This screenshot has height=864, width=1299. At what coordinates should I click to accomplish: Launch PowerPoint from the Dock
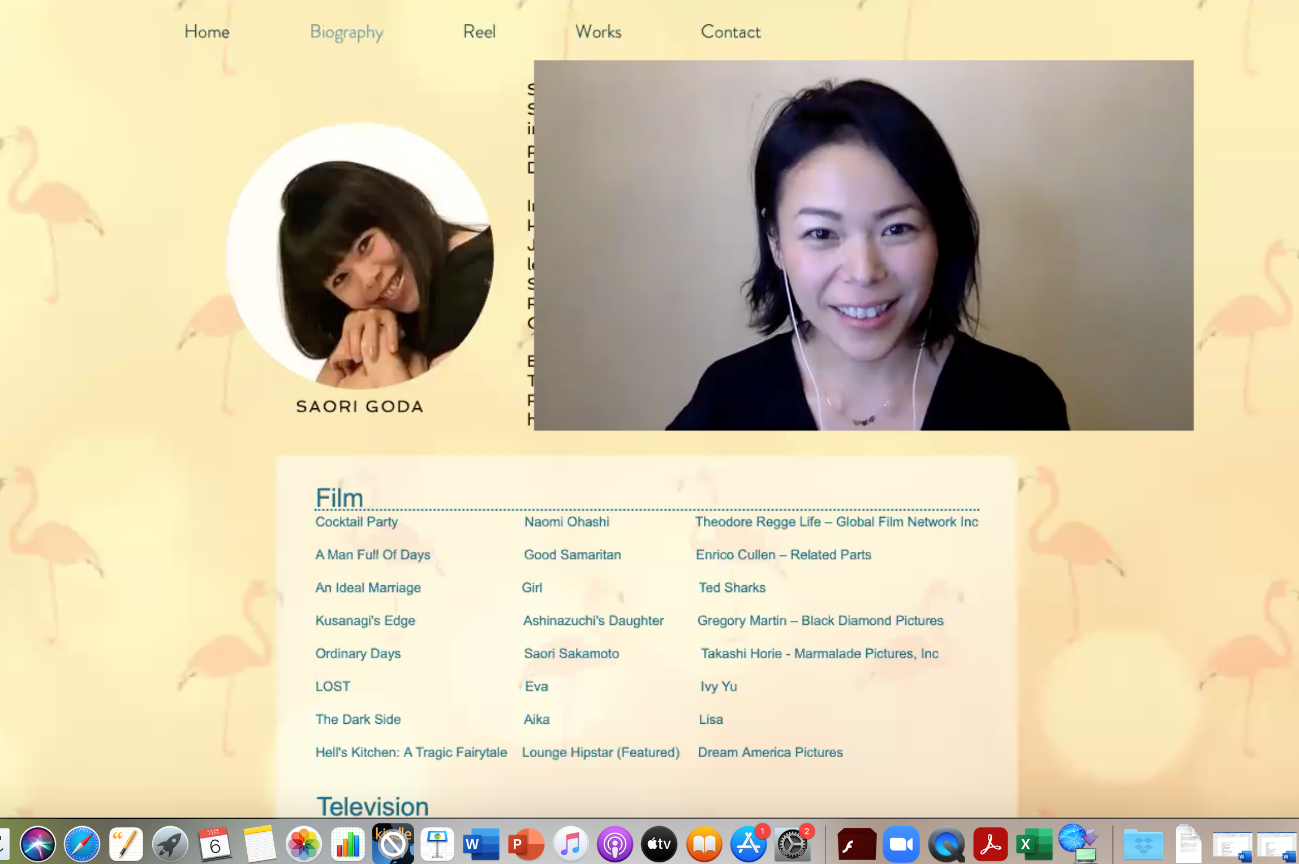tap(525, 844)
